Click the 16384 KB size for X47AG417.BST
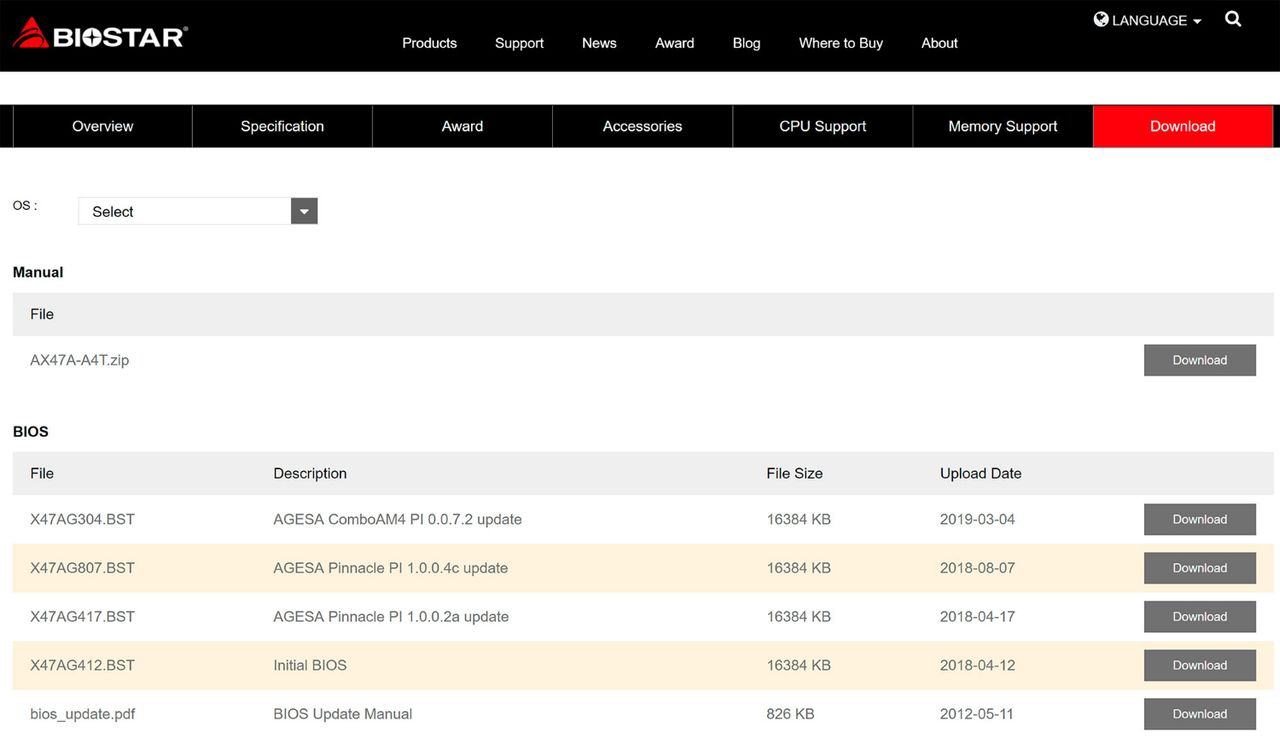 click(799, 616)
